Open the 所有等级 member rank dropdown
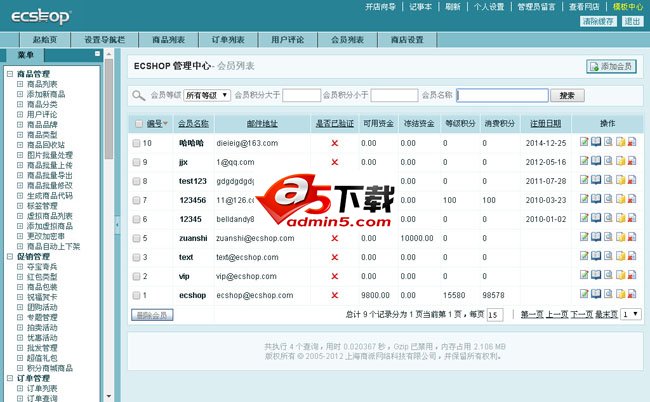650x402 pixels. click(207, 95)
